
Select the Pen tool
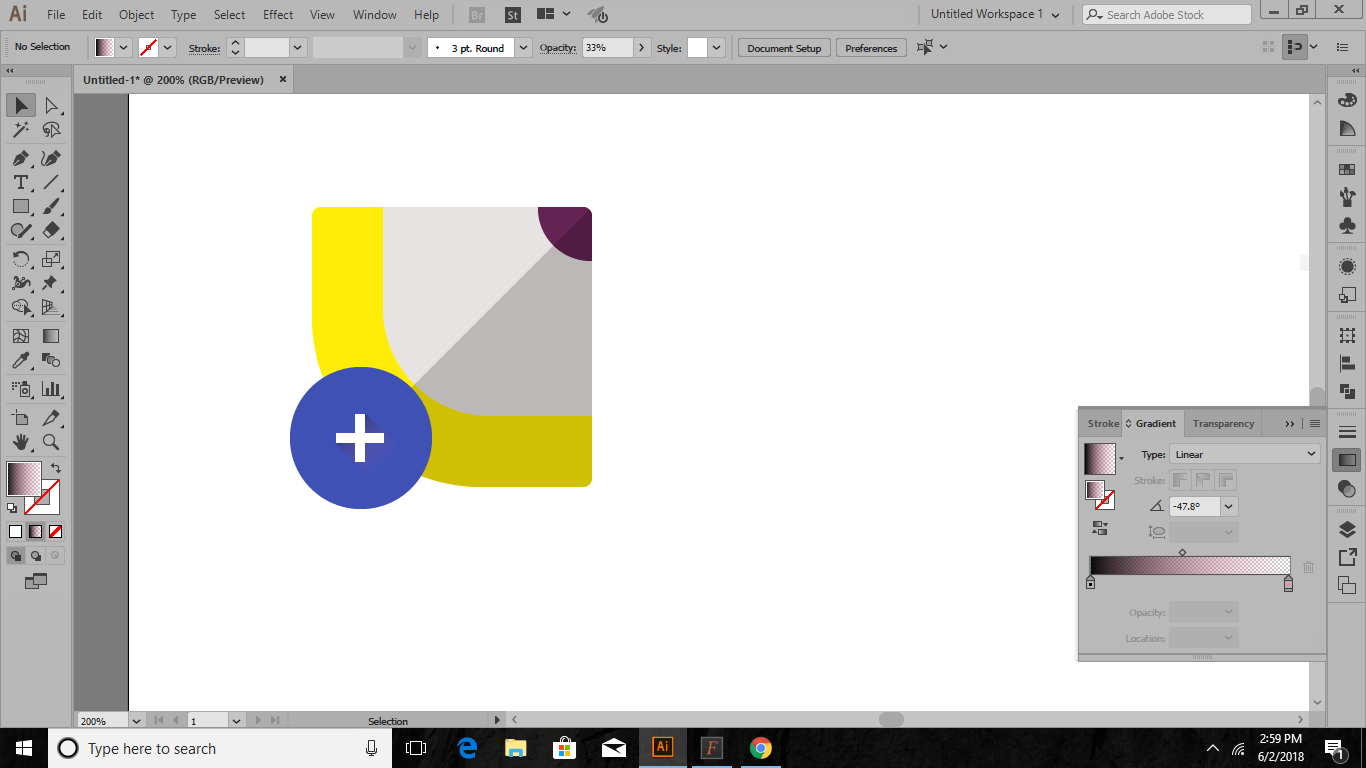[x=20, y=159]
